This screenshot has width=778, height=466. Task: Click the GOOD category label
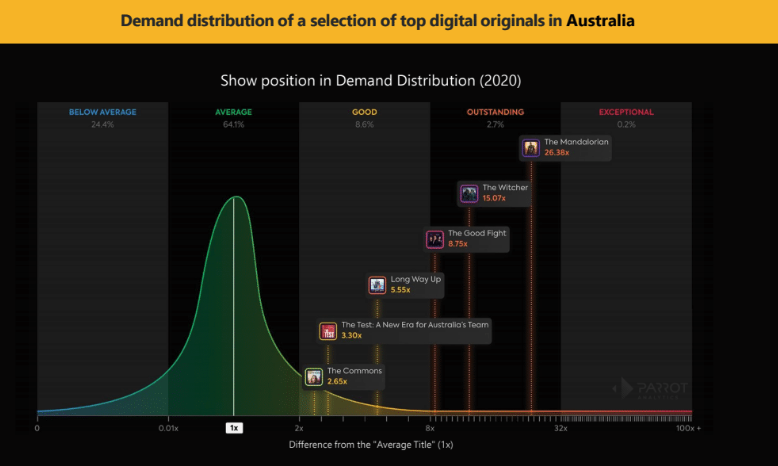(x=365, y=112)
